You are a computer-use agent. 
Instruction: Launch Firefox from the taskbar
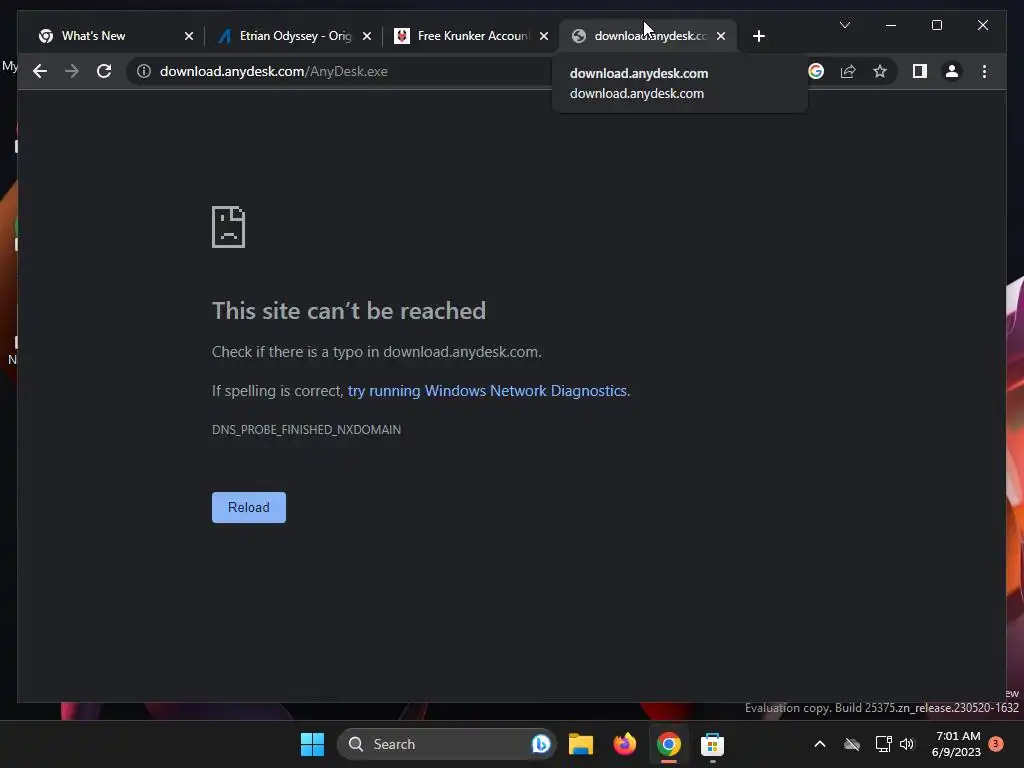(625, 744)
